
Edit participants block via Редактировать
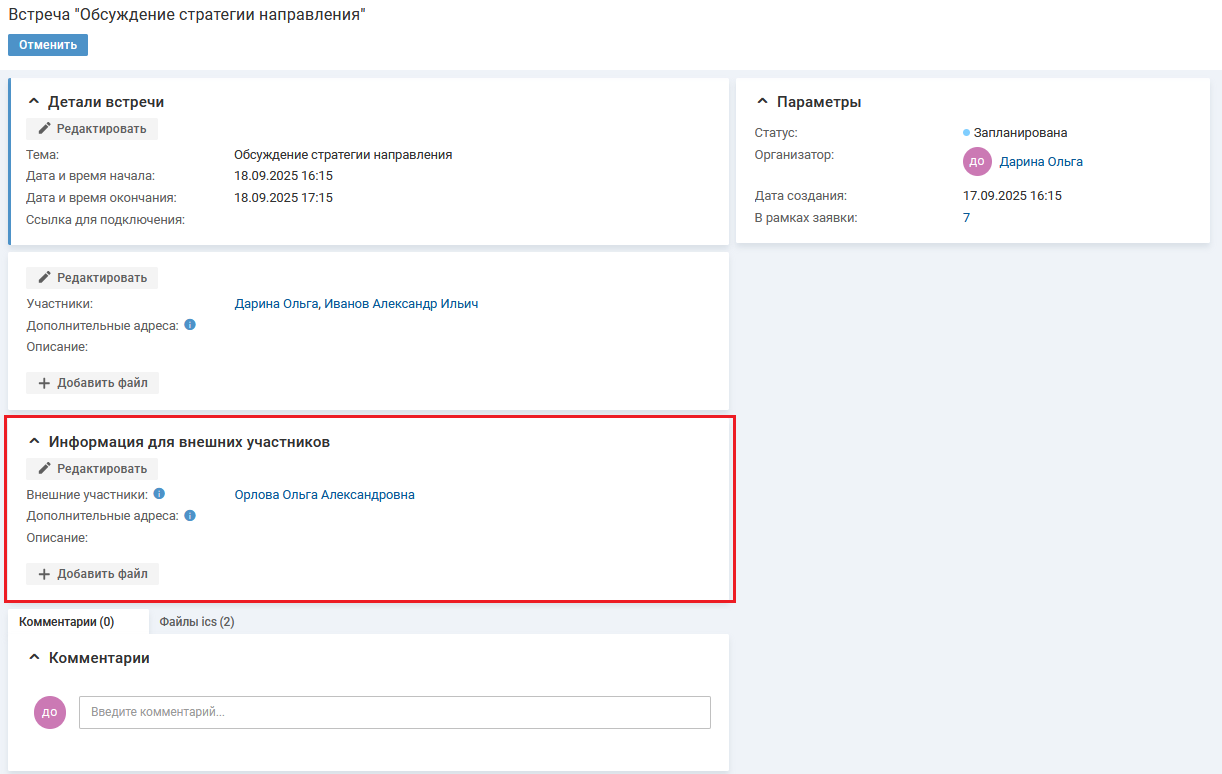[92, 278]
